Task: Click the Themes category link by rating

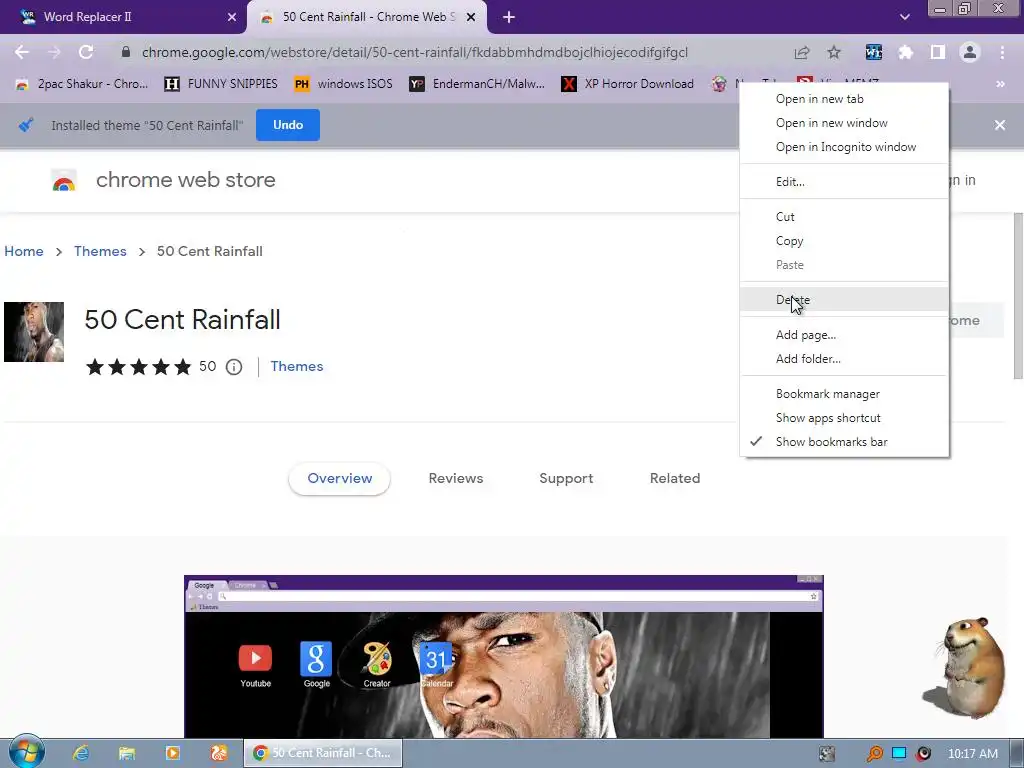Action: tap(297, 366)
